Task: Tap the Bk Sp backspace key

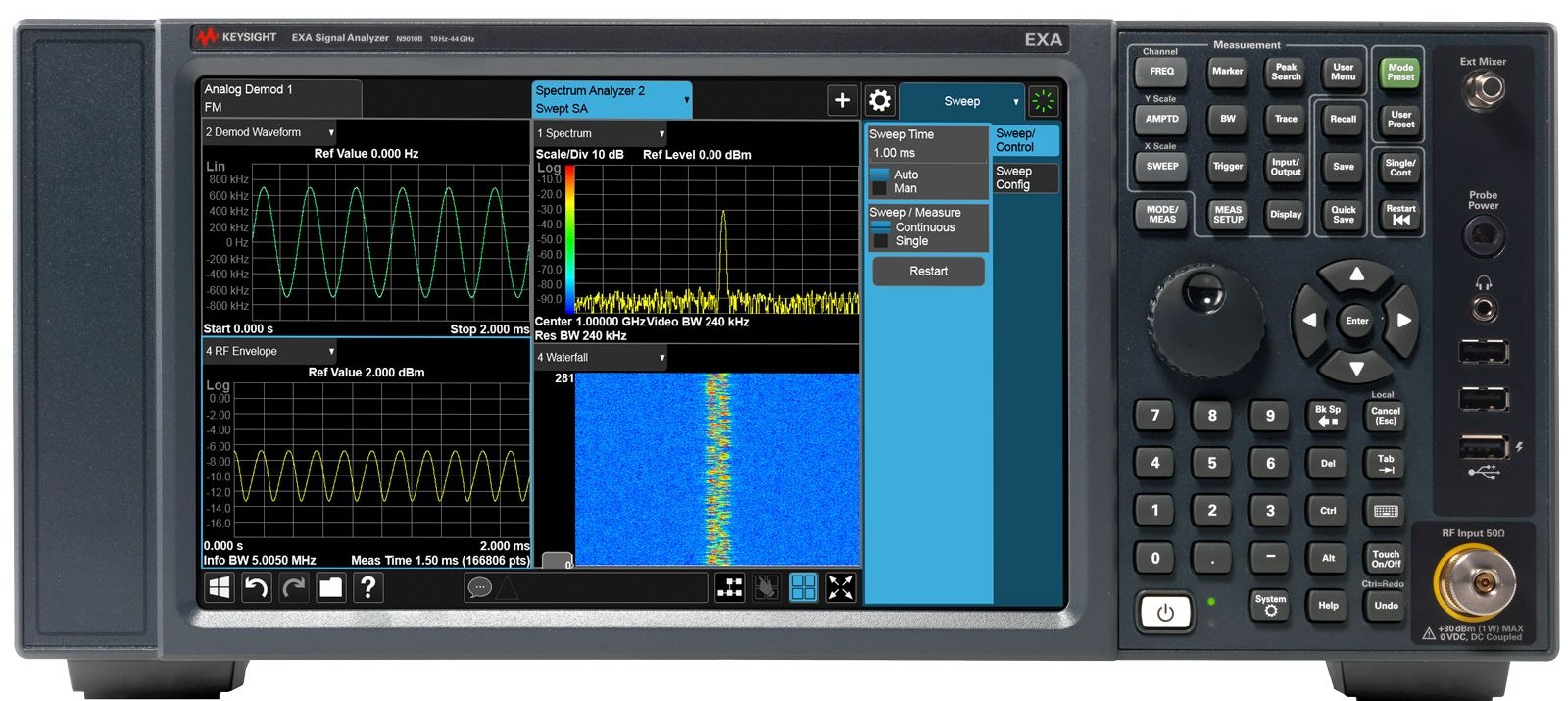Action: tap(1328, 416)
